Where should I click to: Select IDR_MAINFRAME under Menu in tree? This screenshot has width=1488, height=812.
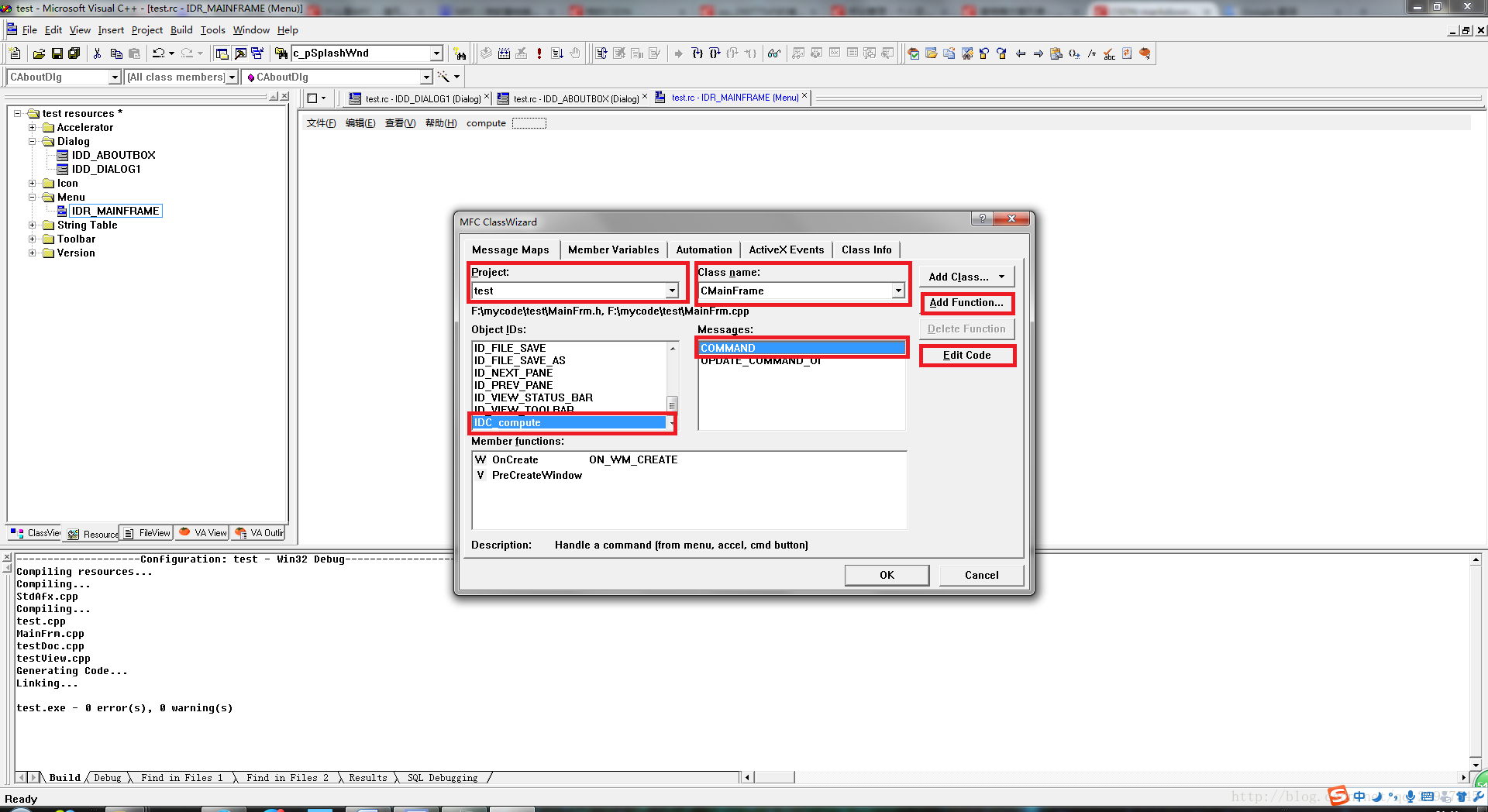click(x=115, y=211)
